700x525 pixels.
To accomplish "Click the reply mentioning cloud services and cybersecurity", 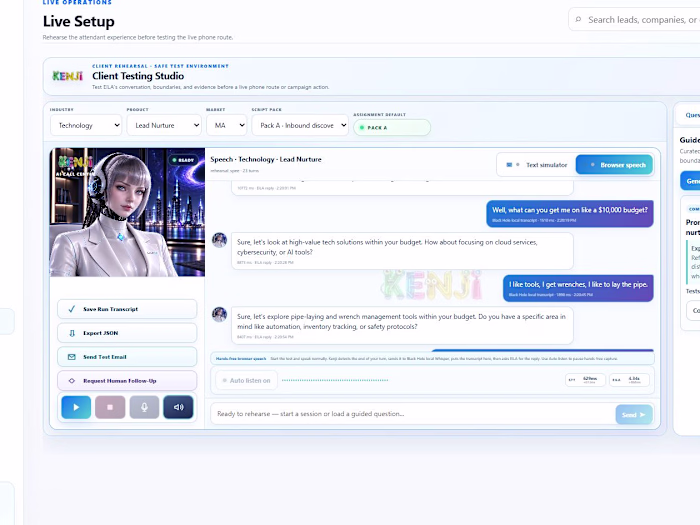I will click(402, 251).
